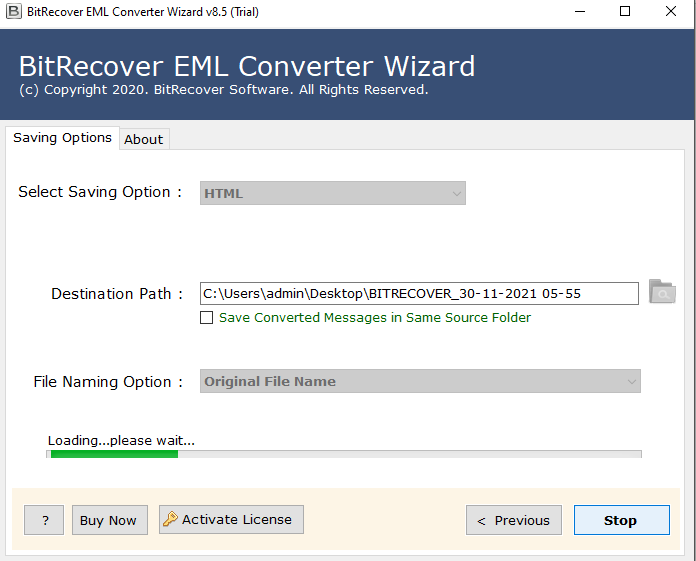Select the Saving Options tab
The width and height of the screenshot is (696, 561).
point(62,138)
